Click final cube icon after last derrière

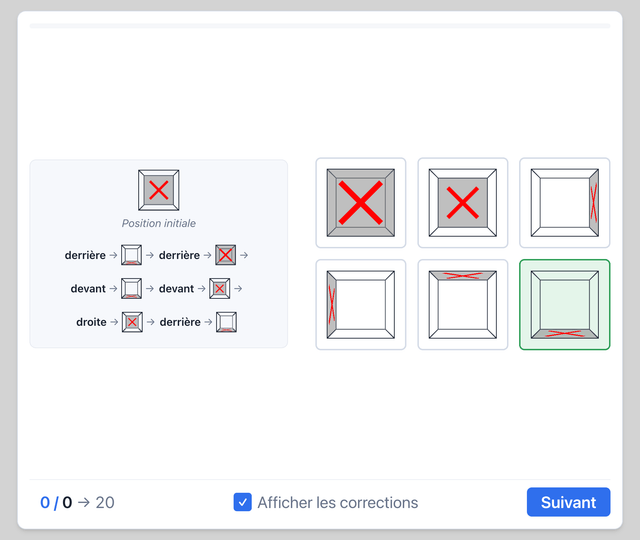pyautogui.click(x=226, y=322)
